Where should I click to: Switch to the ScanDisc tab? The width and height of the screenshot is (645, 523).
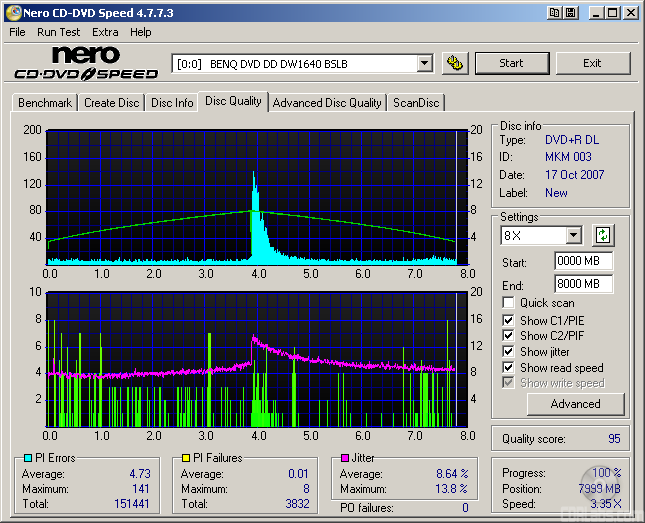tap(416, 103)
